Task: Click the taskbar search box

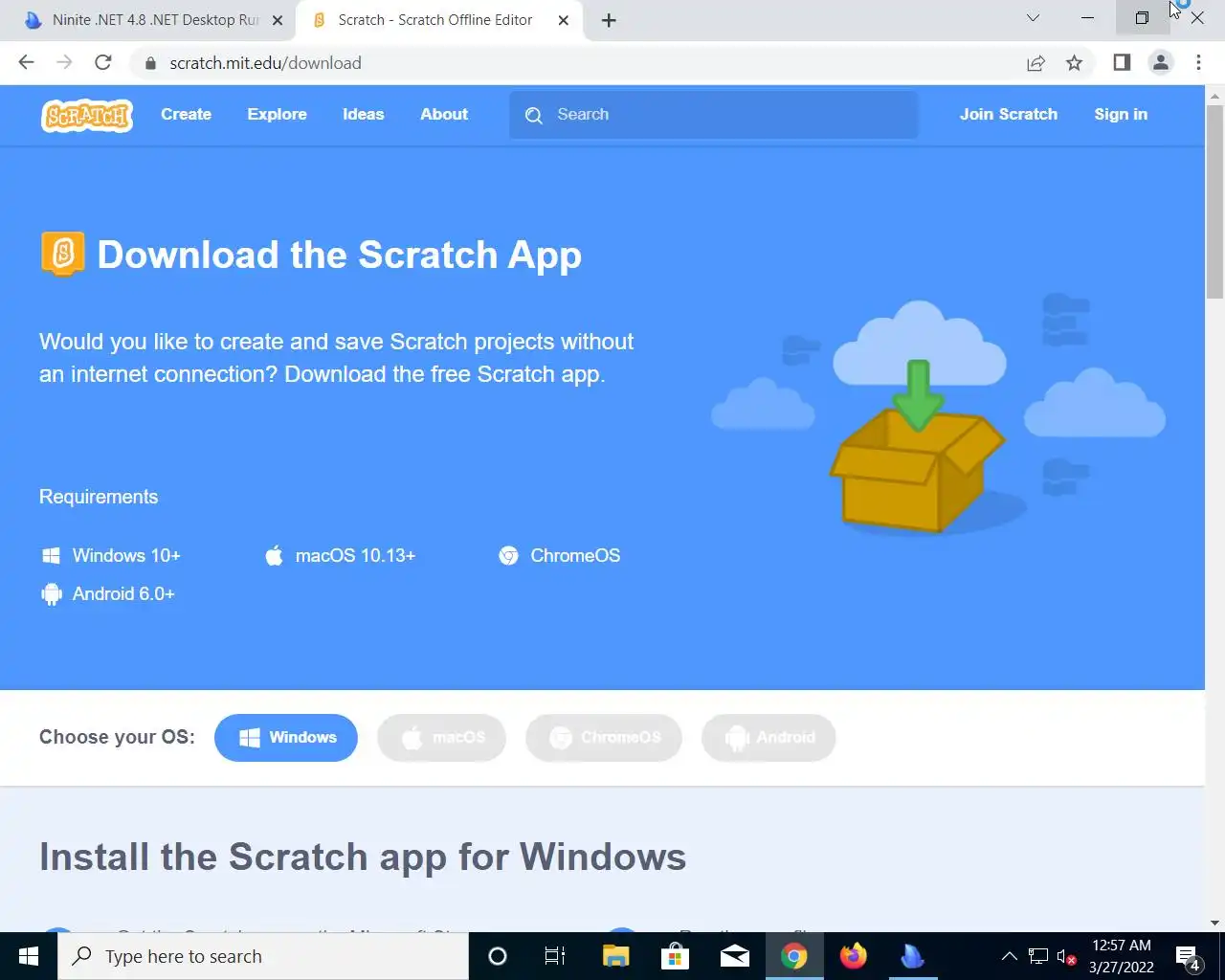Action: click(263, 956)
